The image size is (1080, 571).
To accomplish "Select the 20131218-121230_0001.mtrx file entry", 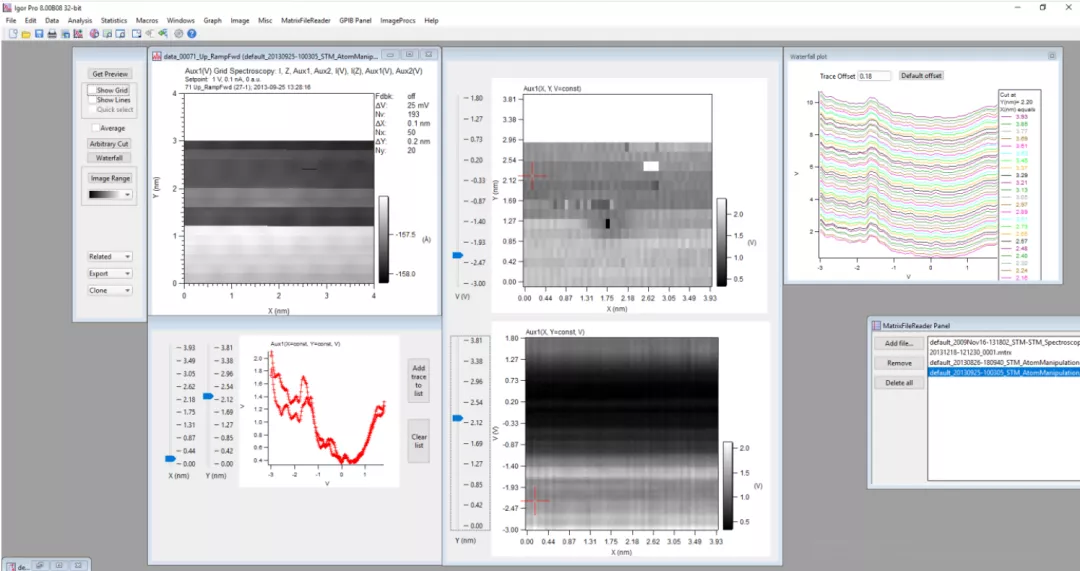I will tap(1004, 352).
